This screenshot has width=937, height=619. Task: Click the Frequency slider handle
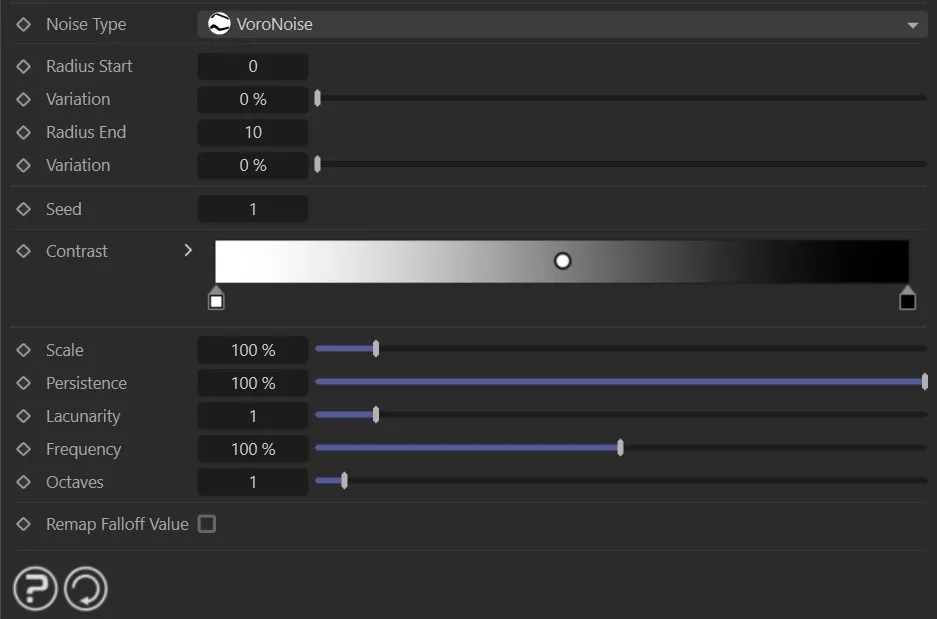click(620, 448)
